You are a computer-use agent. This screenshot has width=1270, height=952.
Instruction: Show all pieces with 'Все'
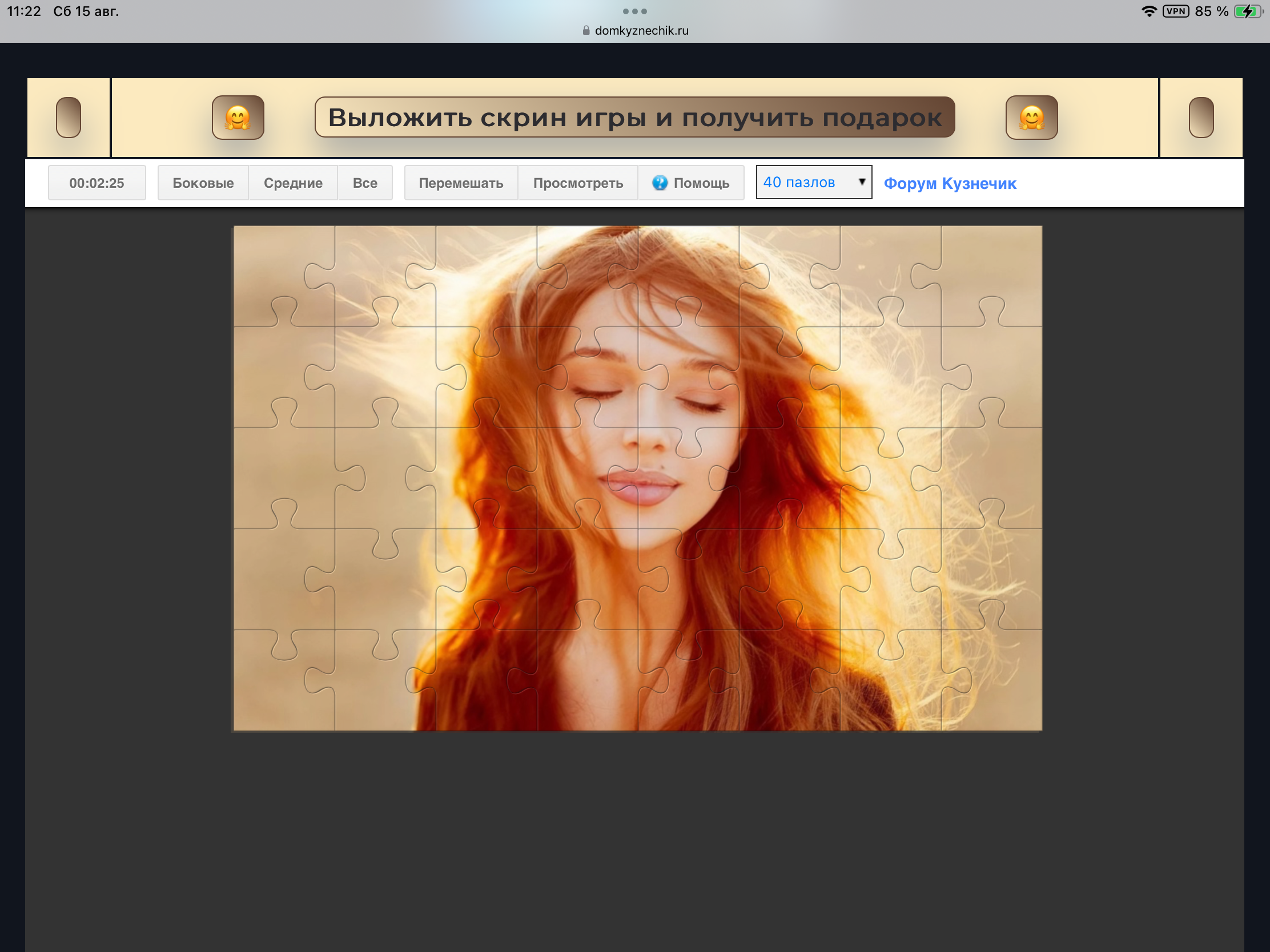(x=365, y=183)
